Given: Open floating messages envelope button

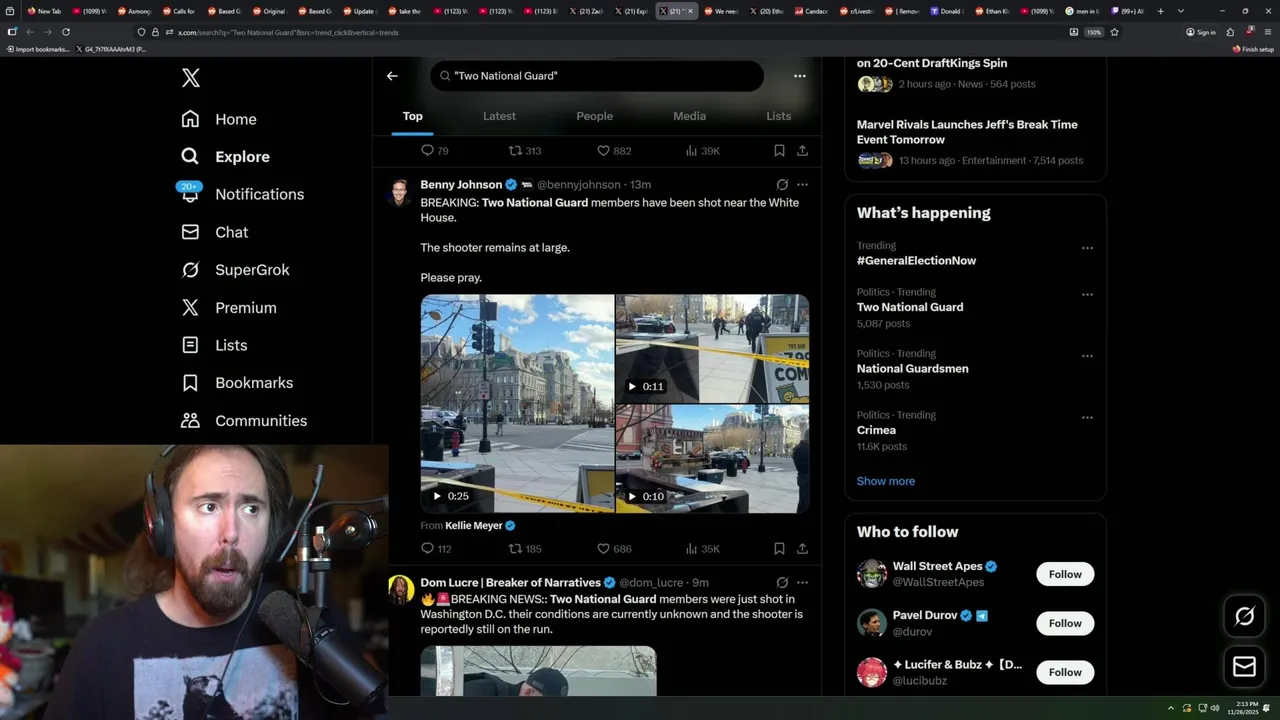Looking at the screenshot, I should 1244,667.
